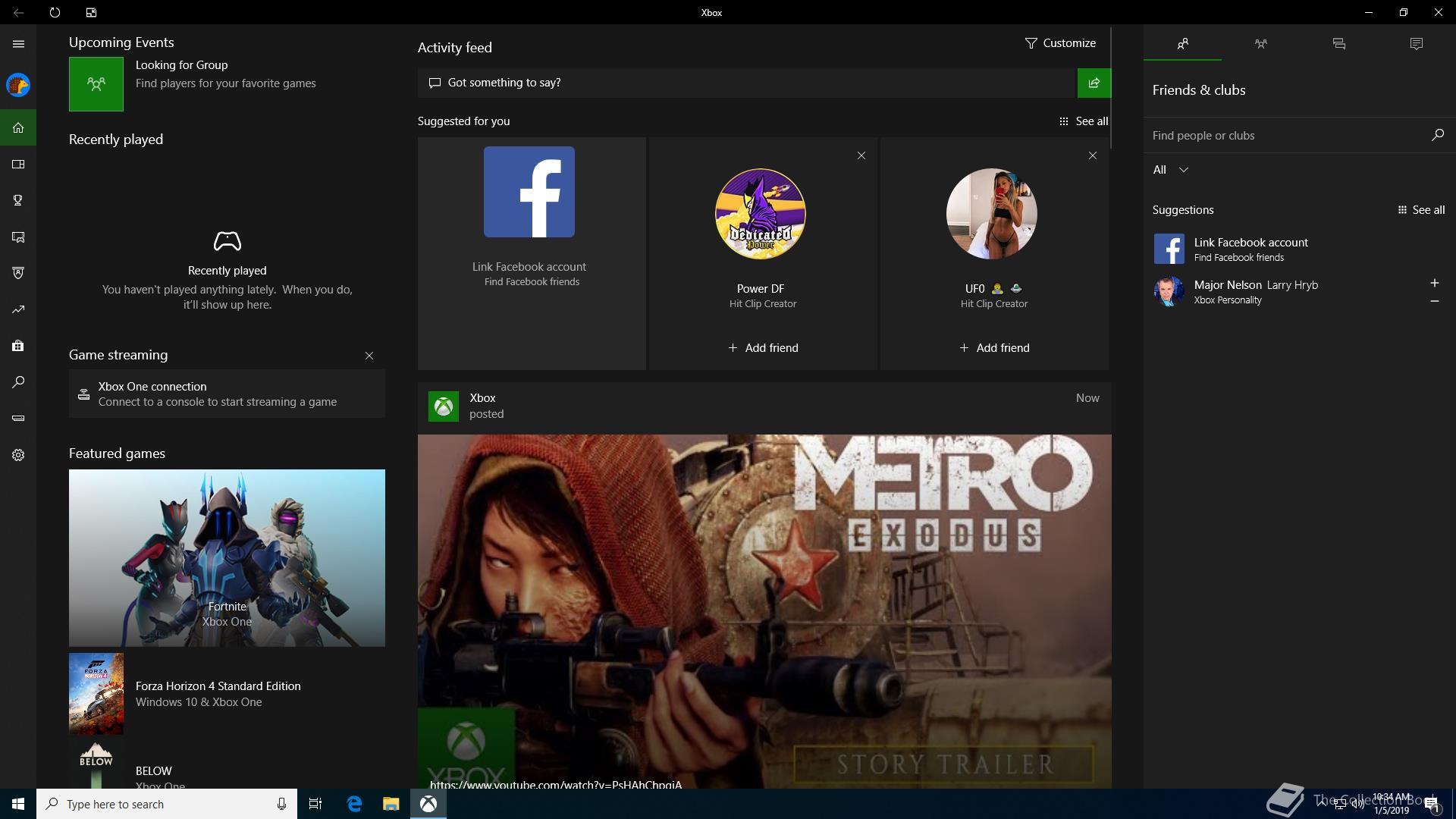The width and height of the screenshot is (1456, 819).
Task: Close the Game streaming section
Action: 369,356
